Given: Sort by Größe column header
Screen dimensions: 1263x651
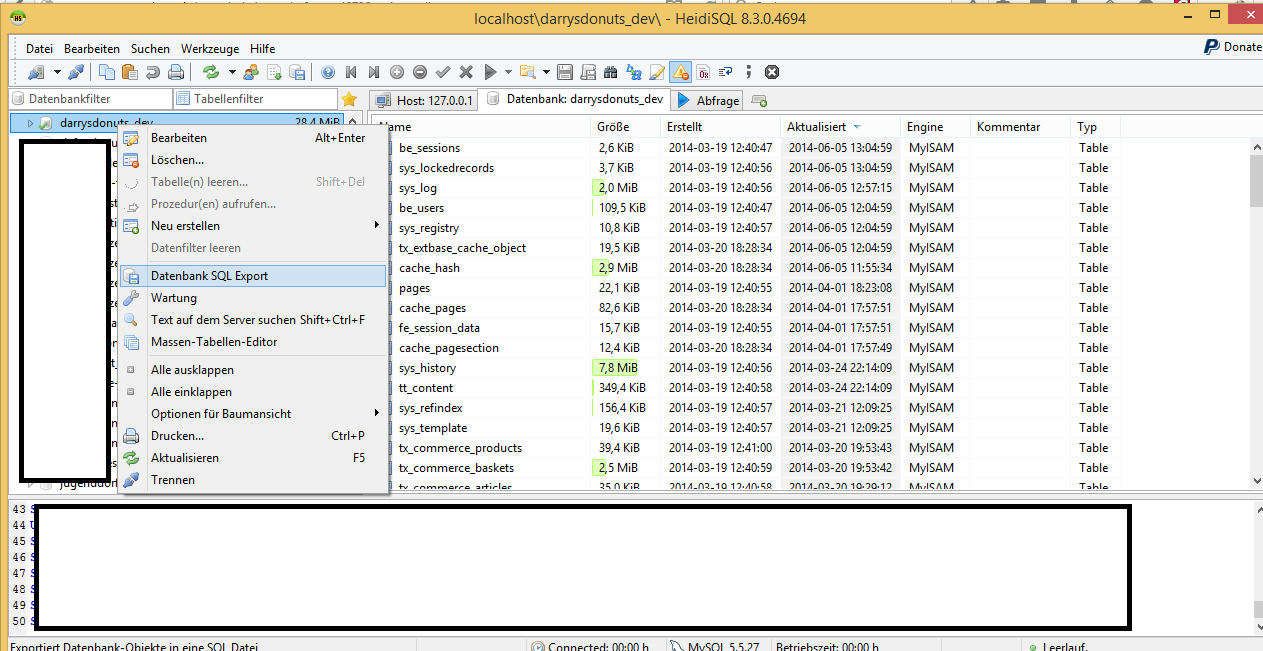Looking at the screenshot, I should pyautogui.click(x=626, y=127).
